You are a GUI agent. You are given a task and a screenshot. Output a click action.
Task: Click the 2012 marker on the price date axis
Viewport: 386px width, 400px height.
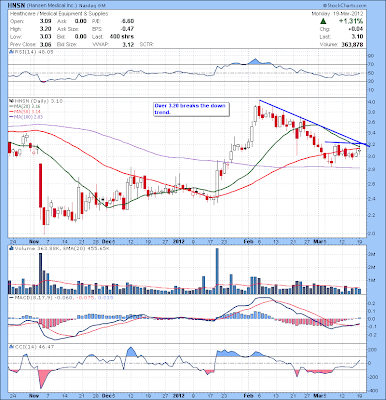[179, 240]
